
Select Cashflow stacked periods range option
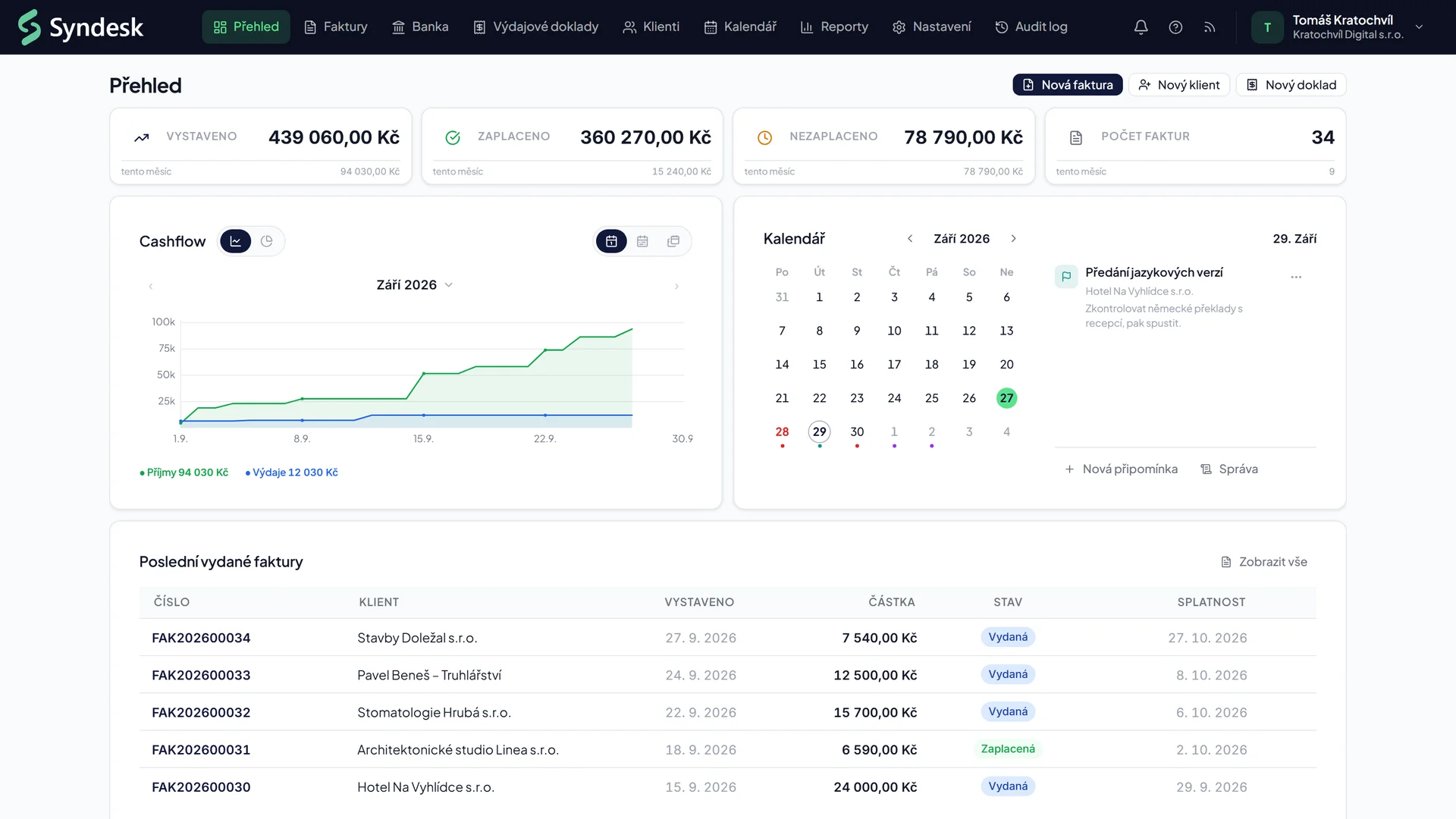pos(673,241)
